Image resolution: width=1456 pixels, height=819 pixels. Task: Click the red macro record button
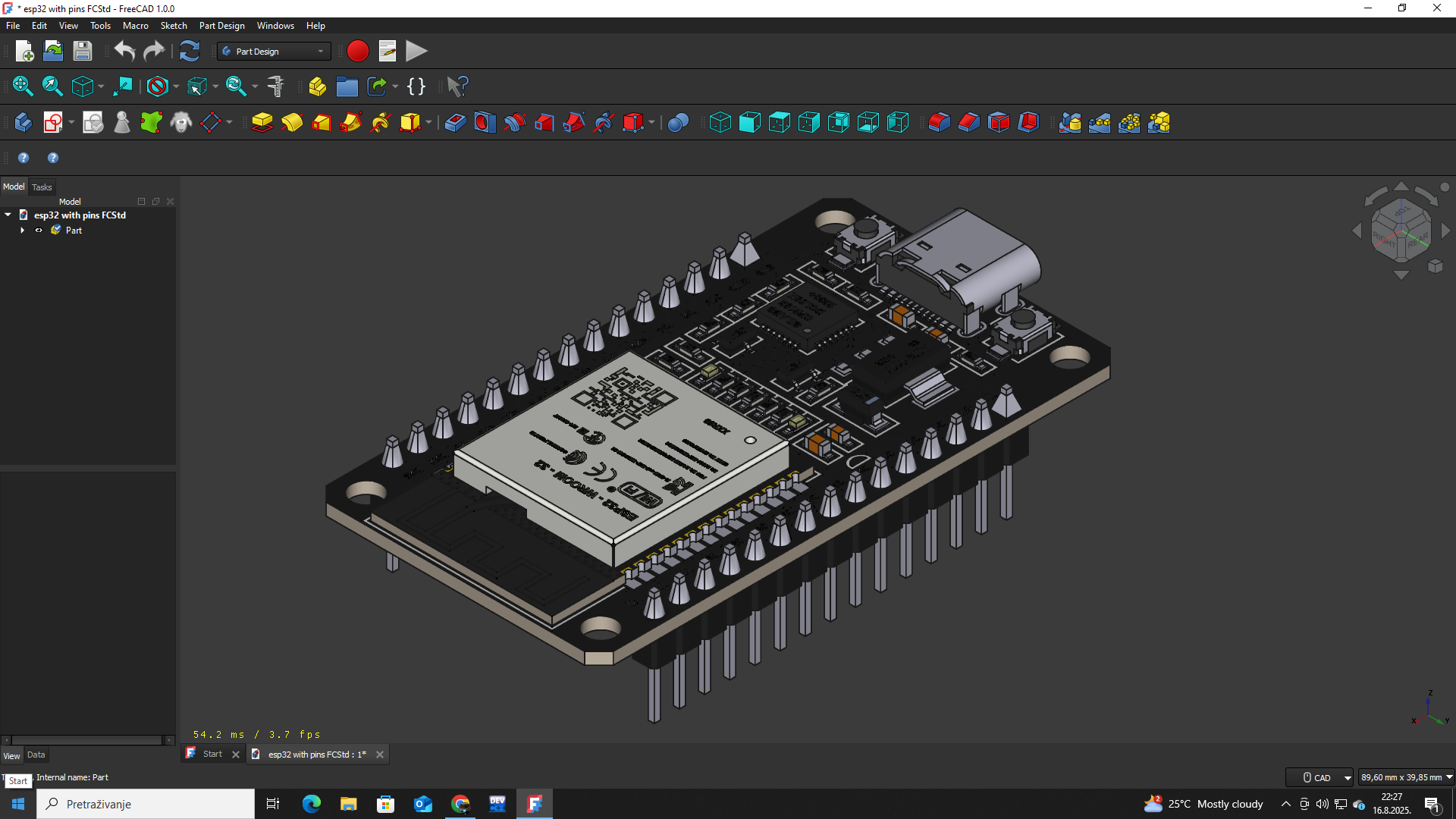click(x=357, y=52)
